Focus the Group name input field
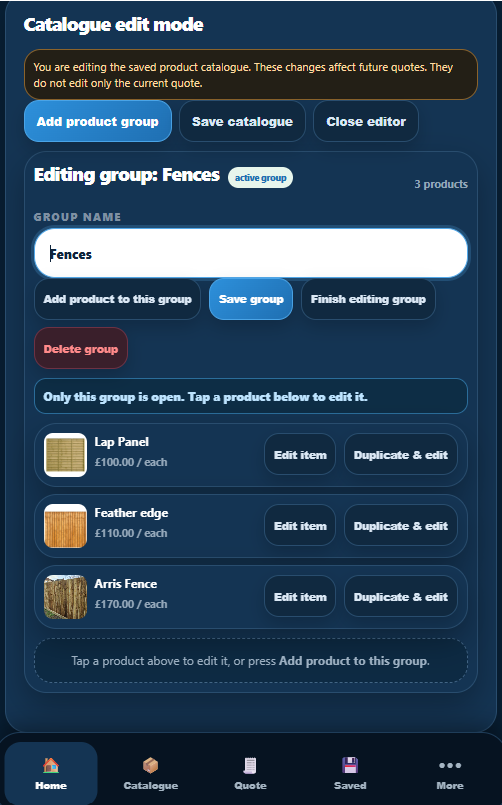 (x=250, y=254)
